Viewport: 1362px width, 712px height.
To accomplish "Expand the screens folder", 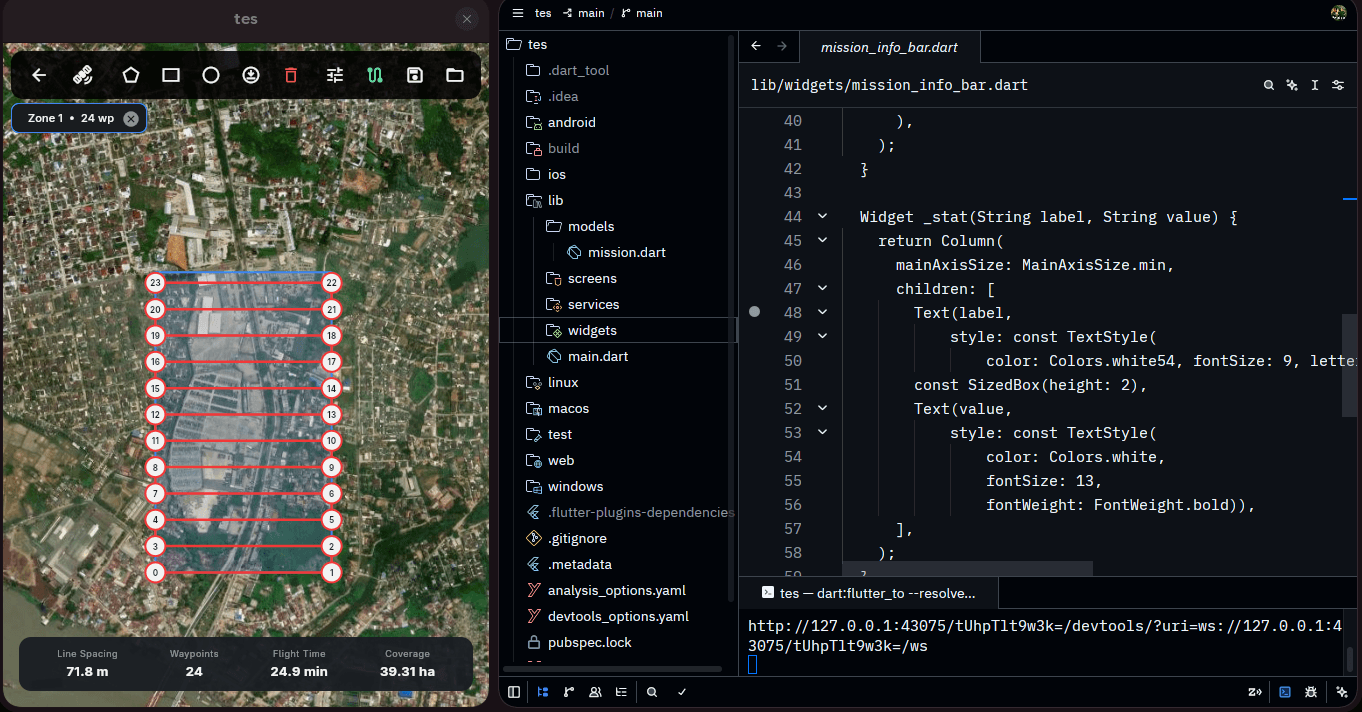I will pyautogui.click(x=617, y=278).
